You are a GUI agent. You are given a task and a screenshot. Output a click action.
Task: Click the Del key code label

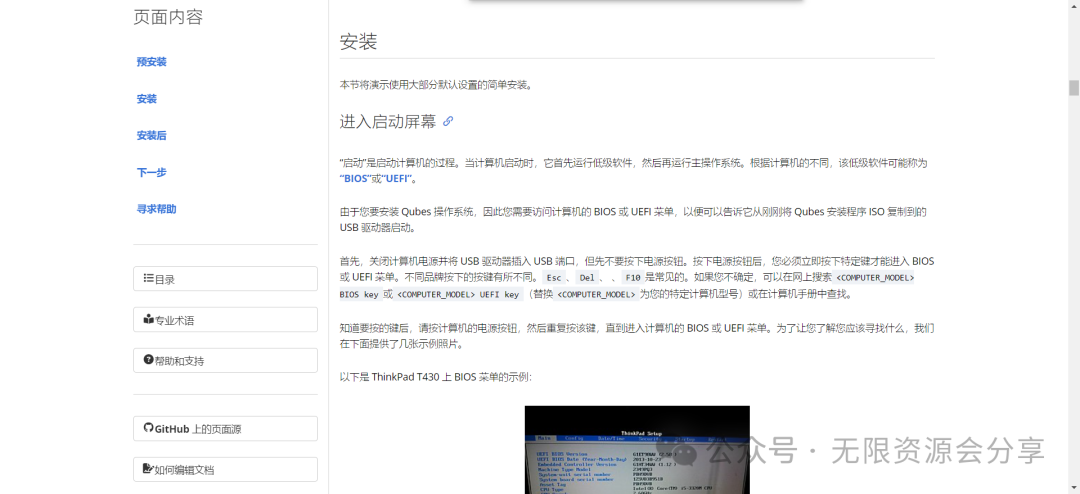point(586,278)
